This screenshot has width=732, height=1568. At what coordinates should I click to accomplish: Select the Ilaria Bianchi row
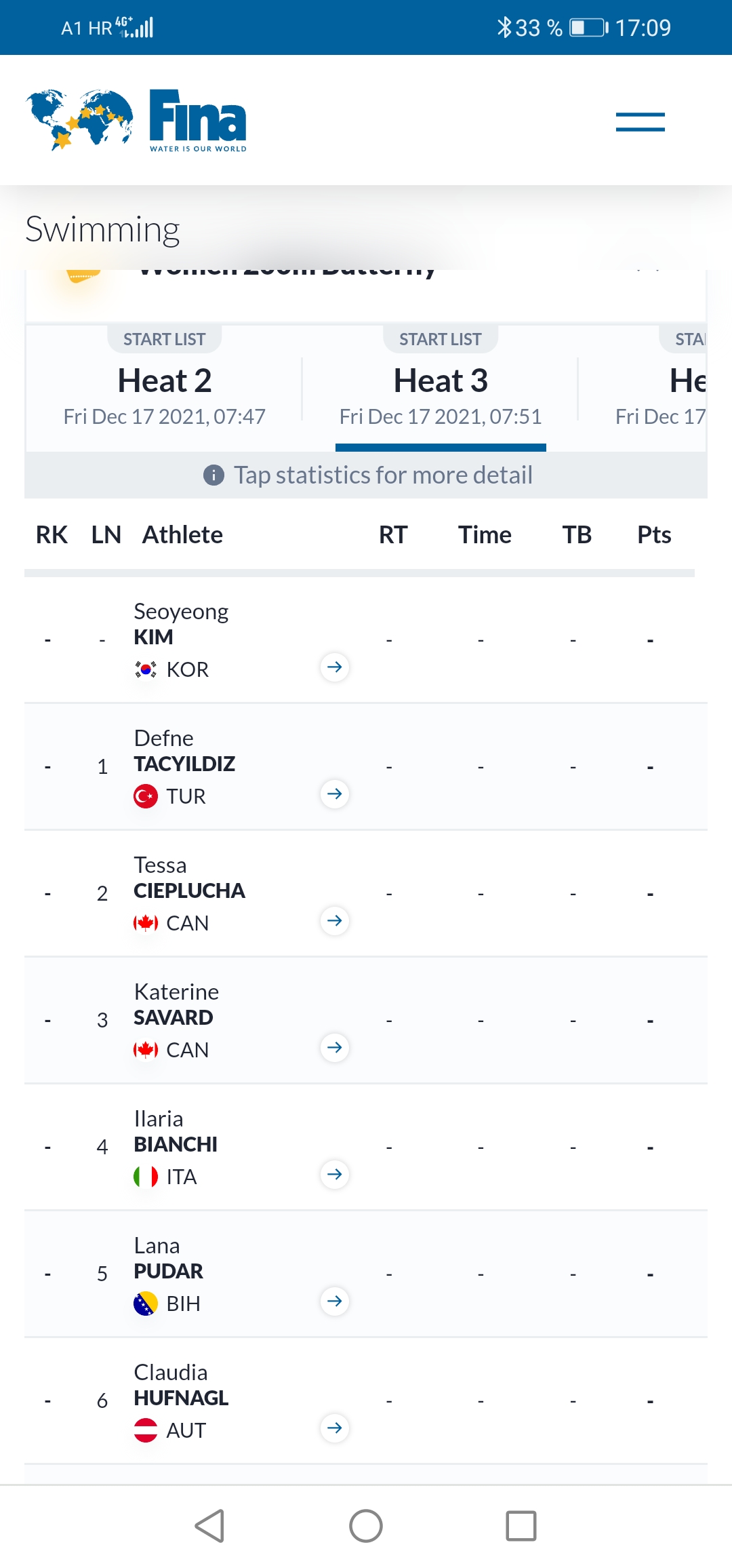[x=366, y=1148]
